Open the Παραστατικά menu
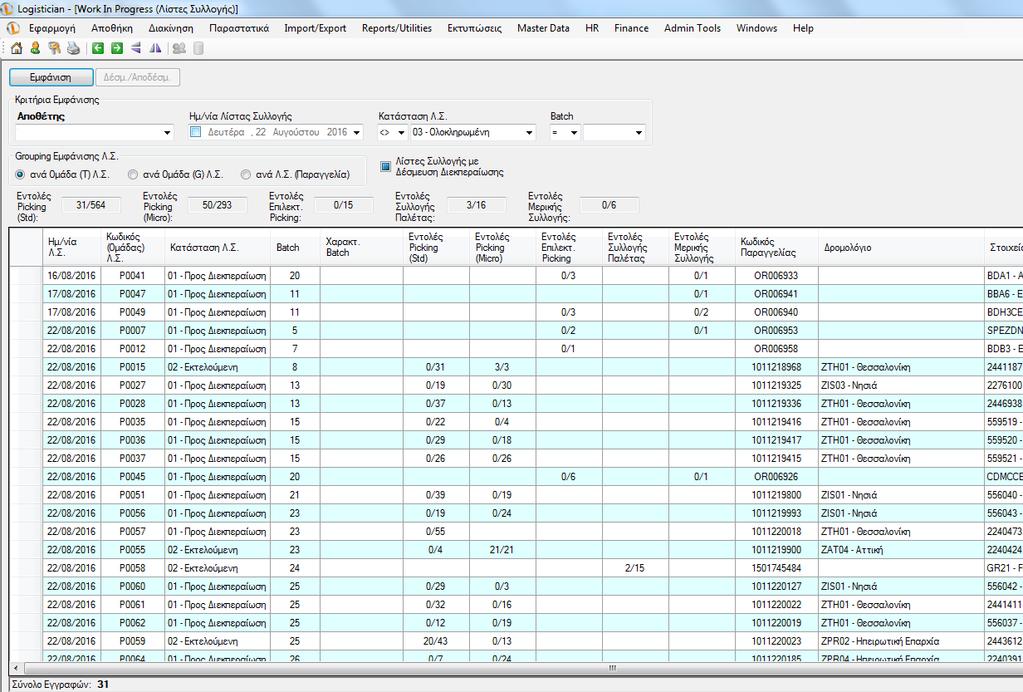This screenshot has height=692, width=1023. (x=239, y=29)
